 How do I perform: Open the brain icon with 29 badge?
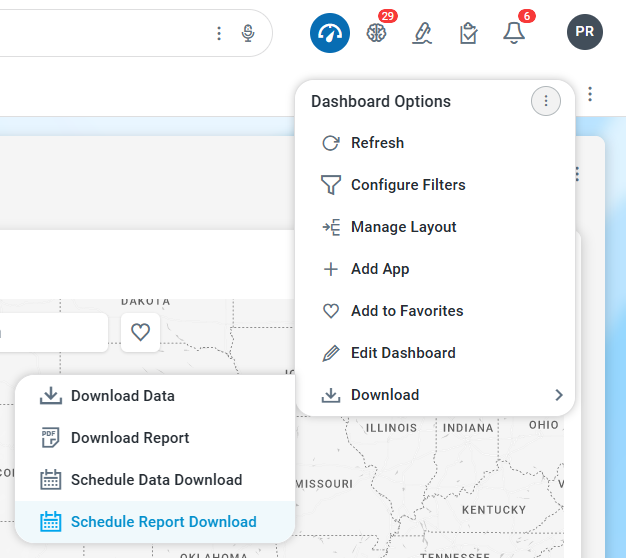[x=376, y=33]
